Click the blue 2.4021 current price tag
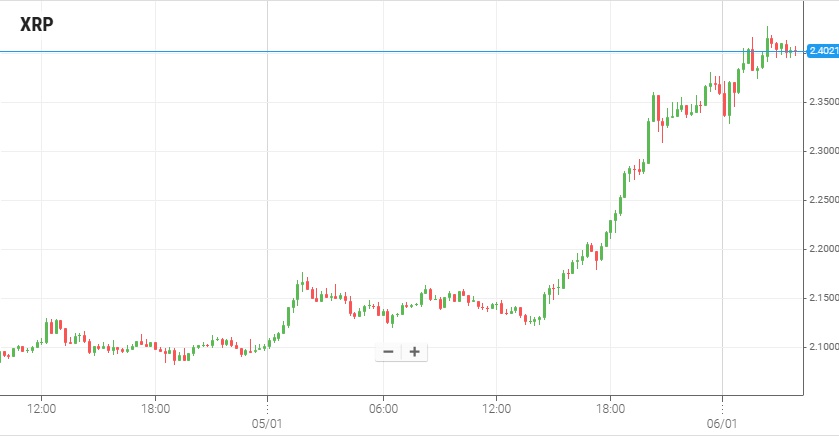The image size is (839, 436). (x=822, y=51)
